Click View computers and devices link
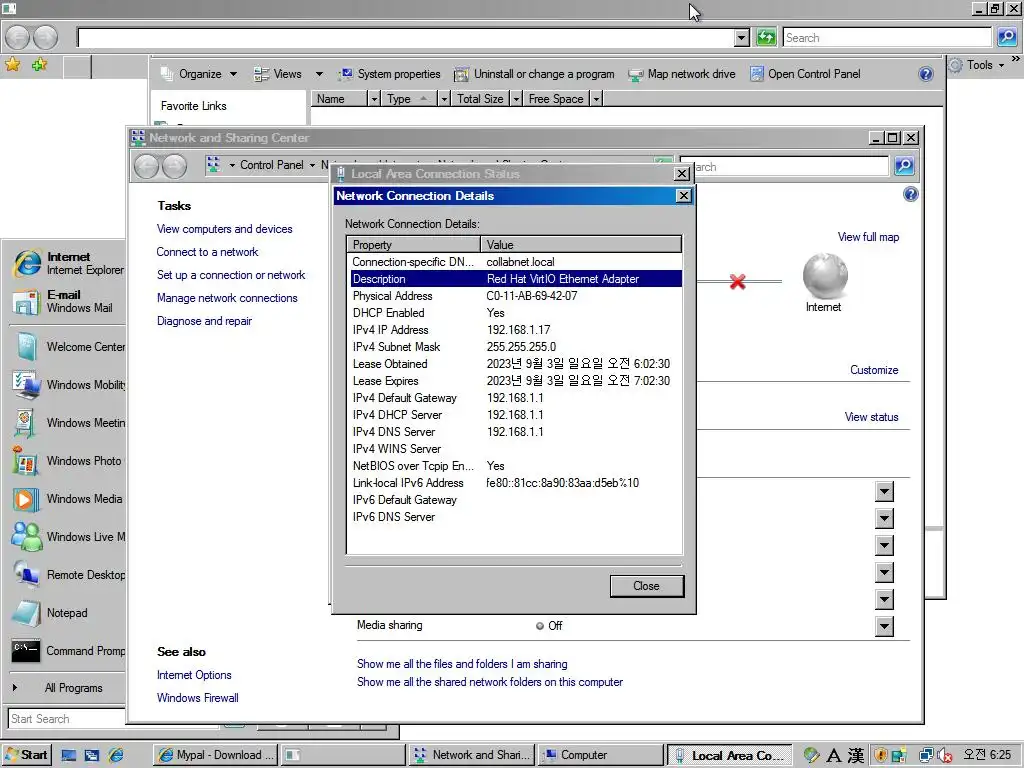Screen dimensions: 1024x768 tap(225, 229)
